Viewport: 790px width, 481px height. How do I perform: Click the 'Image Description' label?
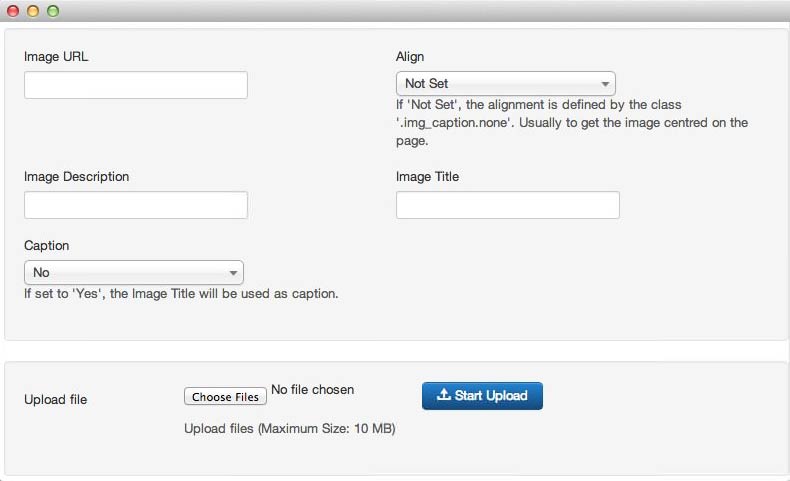(76, 177)
